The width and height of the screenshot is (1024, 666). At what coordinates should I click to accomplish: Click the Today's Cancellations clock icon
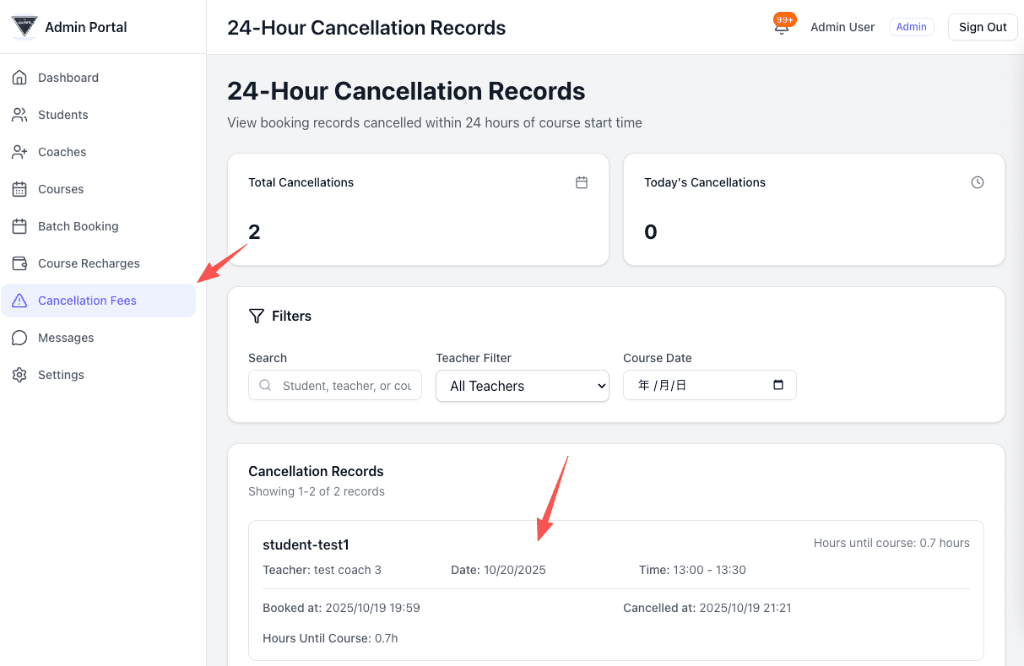tap(977, 183)
